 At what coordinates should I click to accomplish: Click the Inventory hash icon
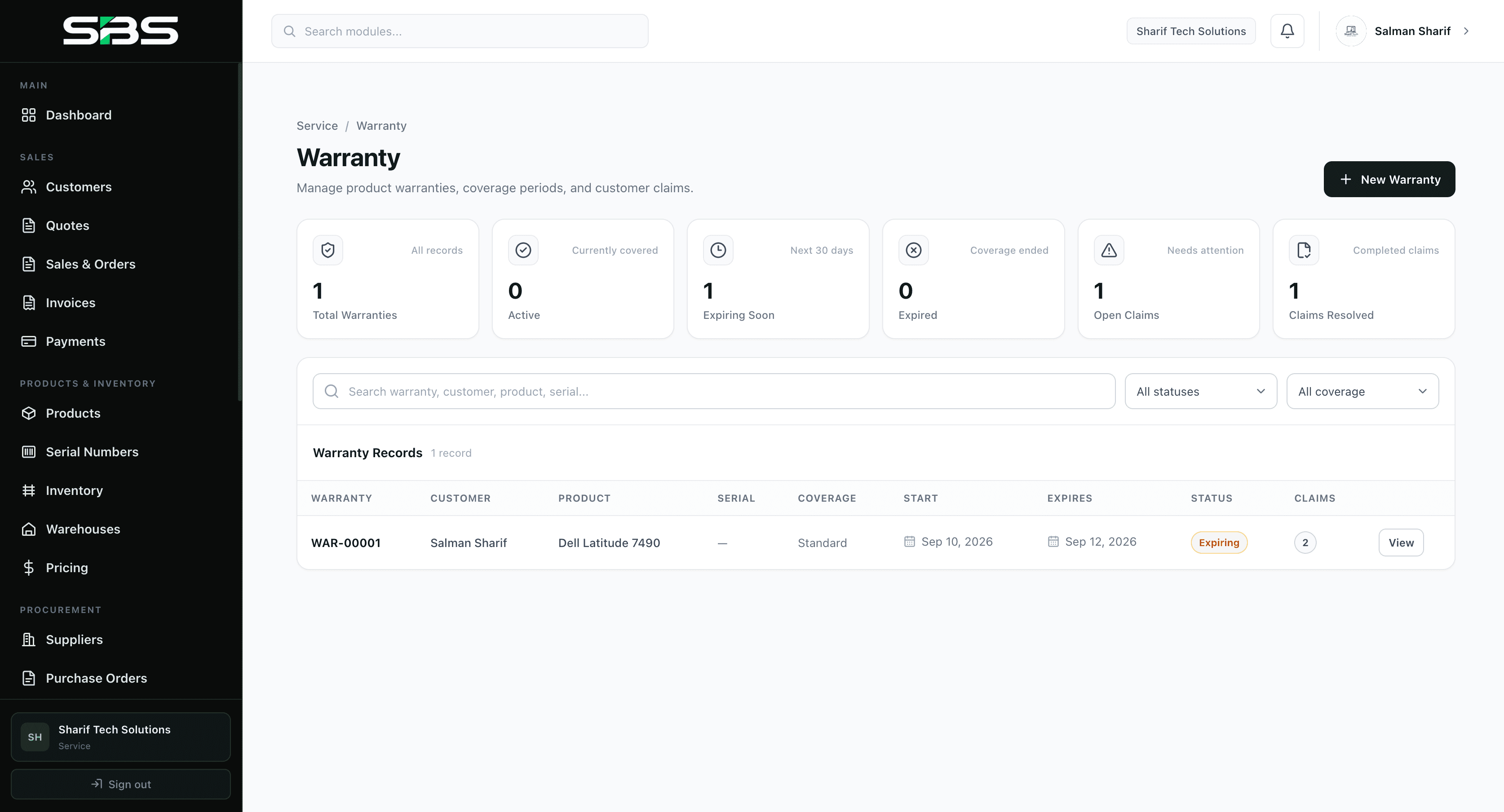29,490
